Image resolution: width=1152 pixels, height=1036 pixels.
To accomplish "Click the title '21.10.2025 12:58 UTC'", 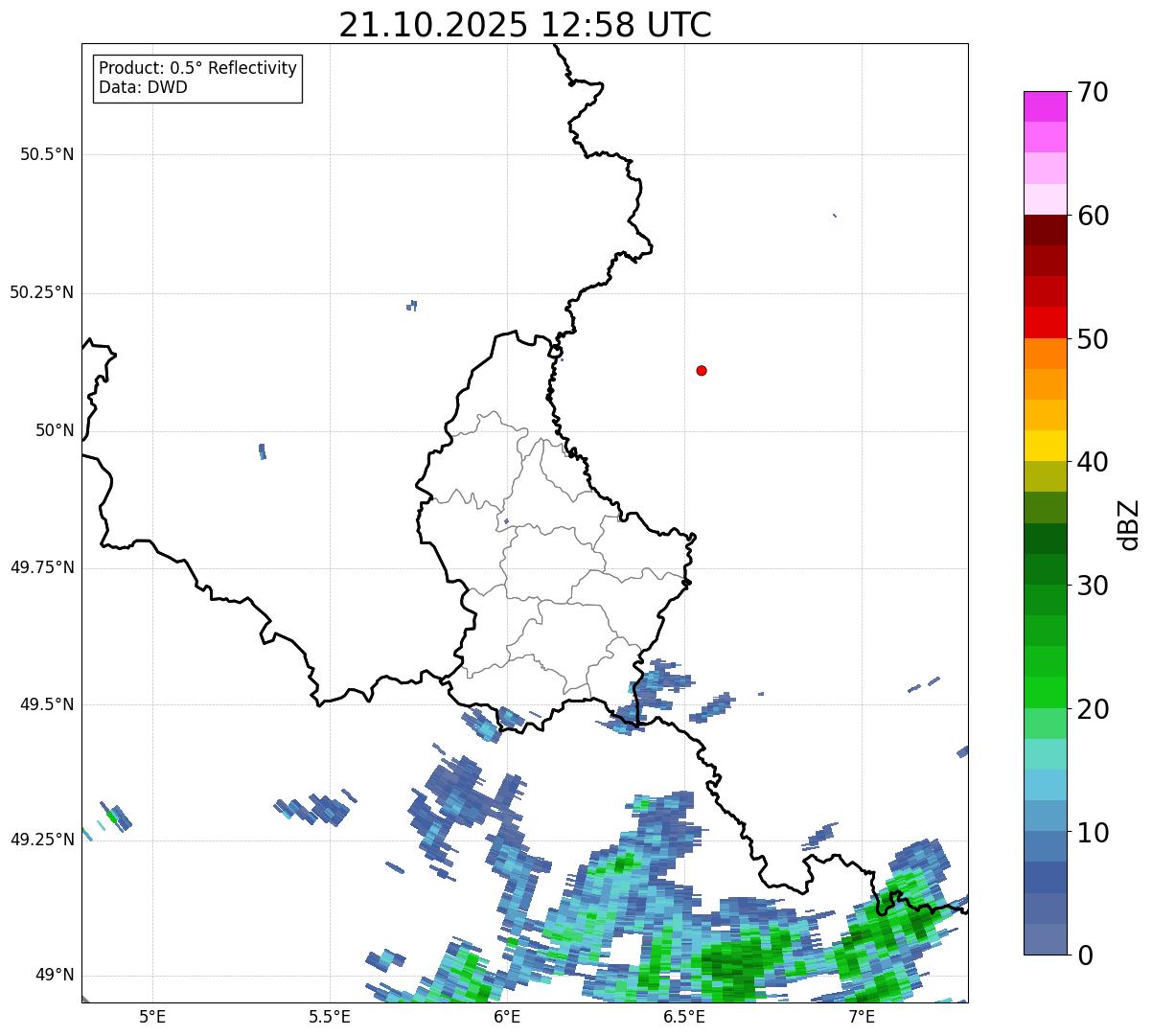I will (x=525, y=25).
